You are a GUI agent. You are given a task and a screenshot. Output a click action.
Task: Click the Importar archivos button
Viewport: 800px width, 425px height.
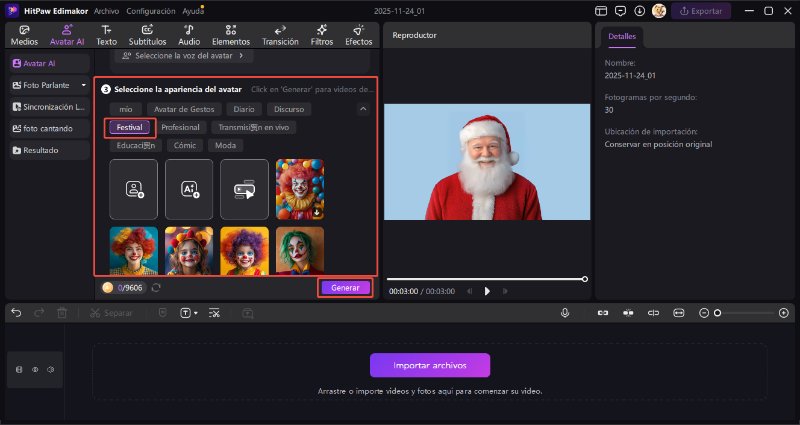430,365
